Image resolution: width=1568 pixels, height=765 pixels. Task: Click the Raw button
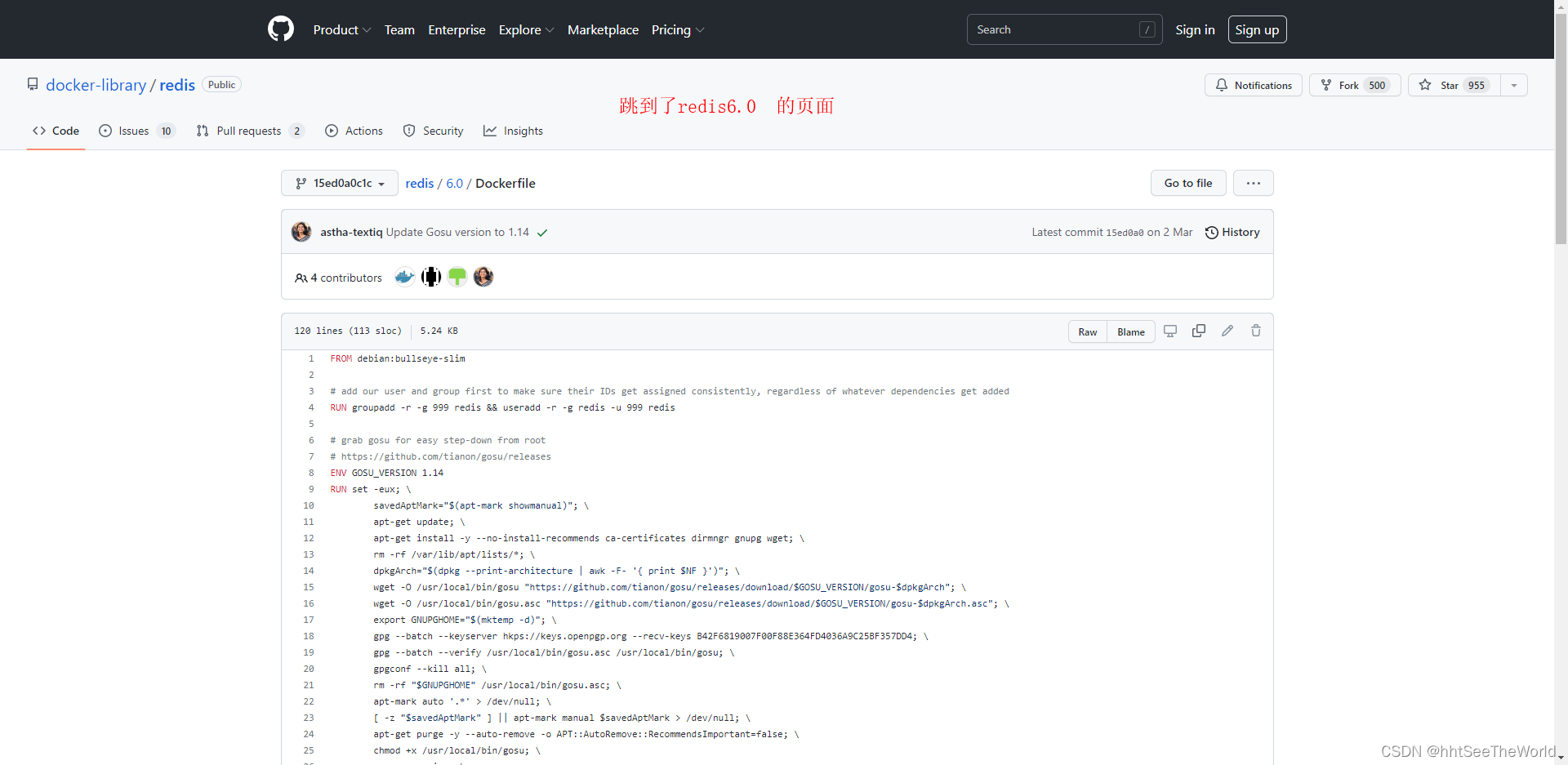[x=1087, y=331]
